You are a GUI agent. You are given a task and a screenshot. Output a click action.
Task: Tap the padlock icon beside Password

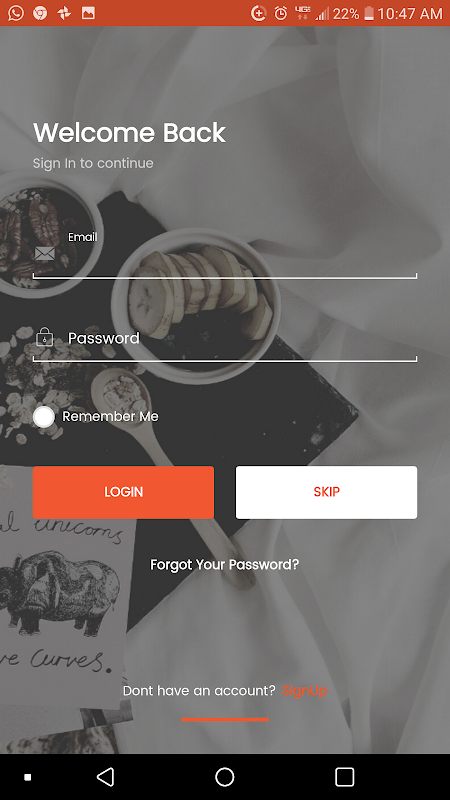(44, 337)
